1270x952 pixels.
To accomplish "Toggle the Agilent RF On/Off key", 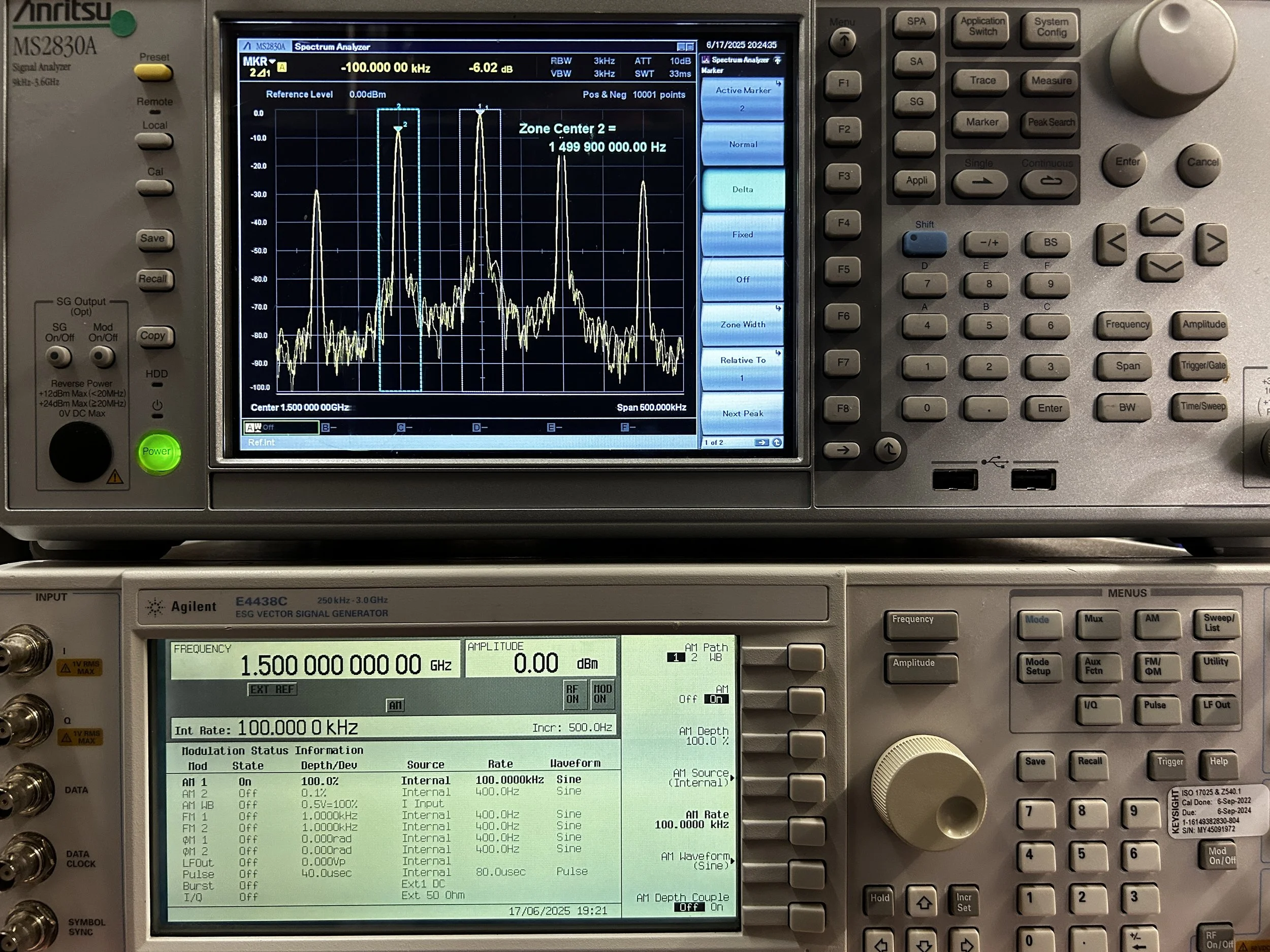I will click(x=1216, y=938).
